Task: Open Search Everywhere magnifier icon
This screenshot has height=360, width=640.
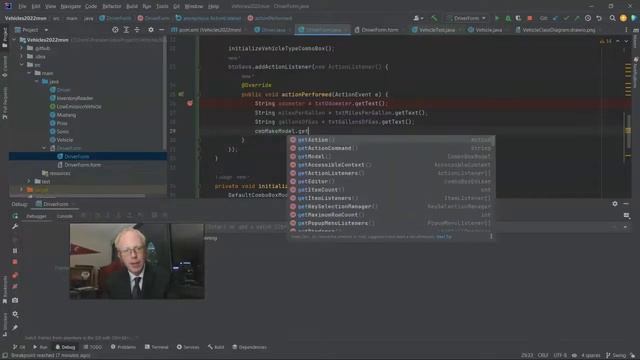Action: pos(612,18)
